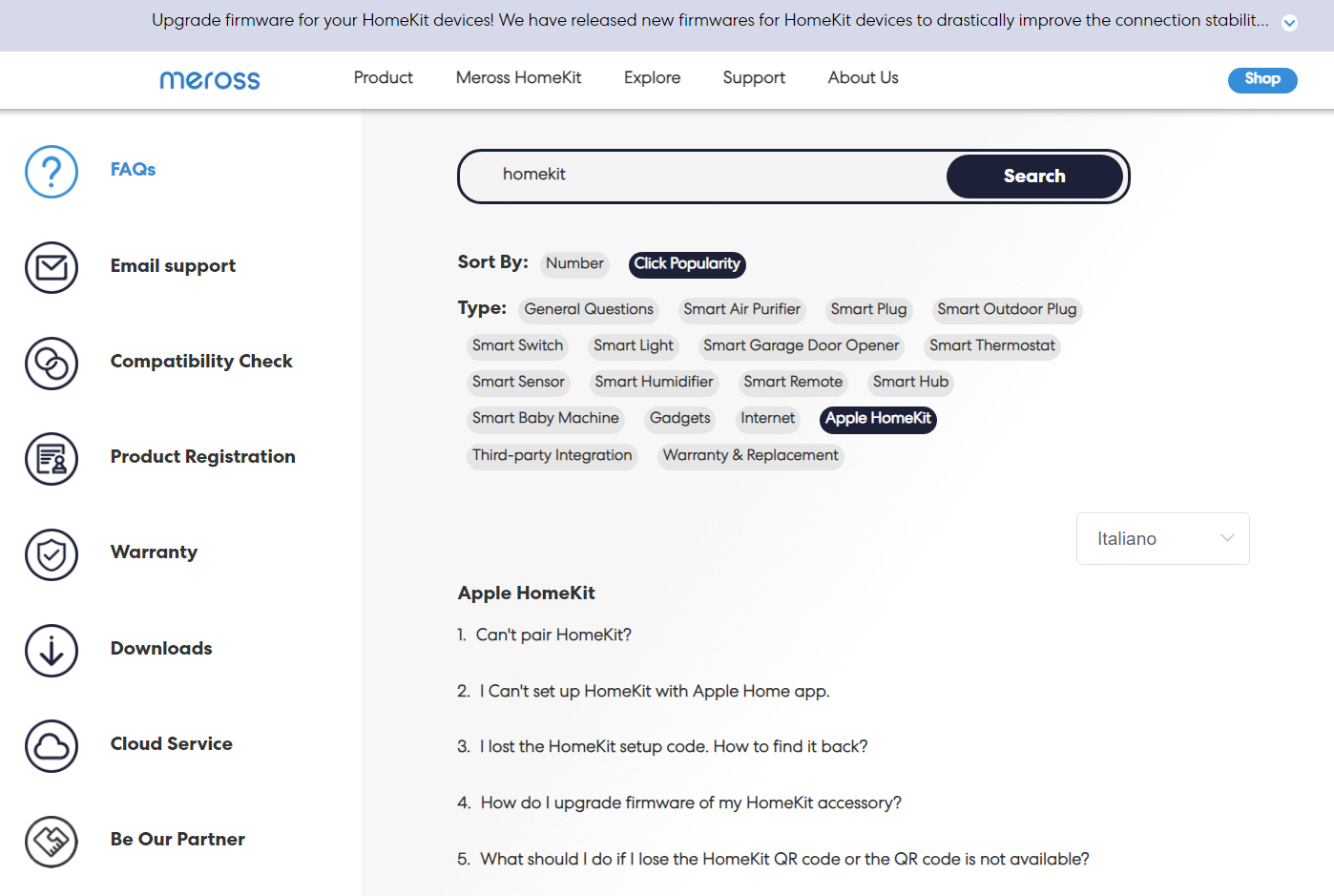The height and width of the screenshot is (896, 1334).
Task: Click the Product Registration form icon
Action: 52,459
